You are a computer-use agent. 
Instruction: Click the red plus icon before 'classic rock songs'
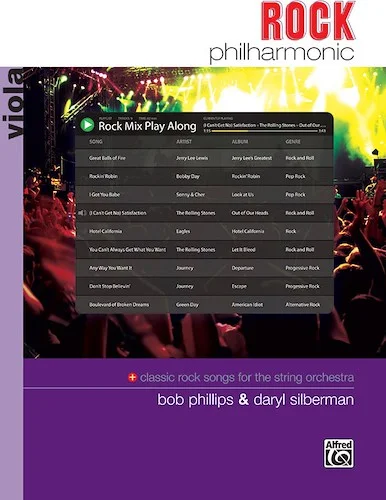coord(132,378)
